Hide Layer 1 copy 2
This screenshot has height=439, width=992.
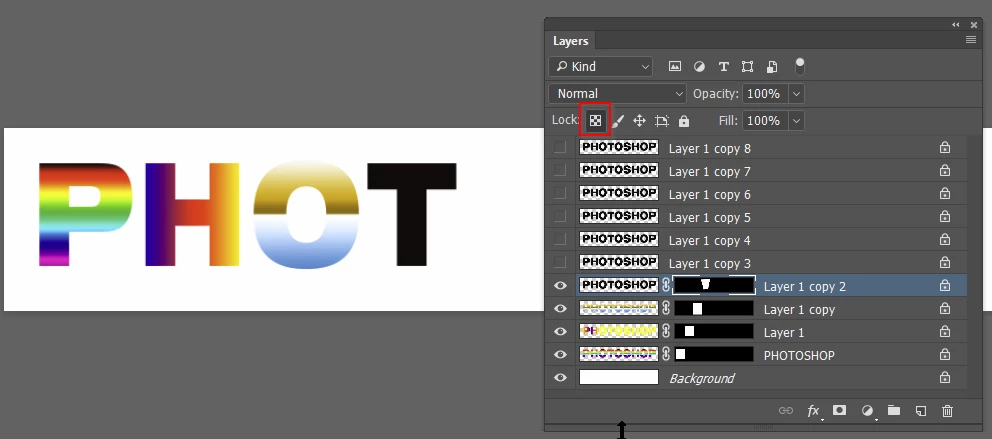(560, 286)
